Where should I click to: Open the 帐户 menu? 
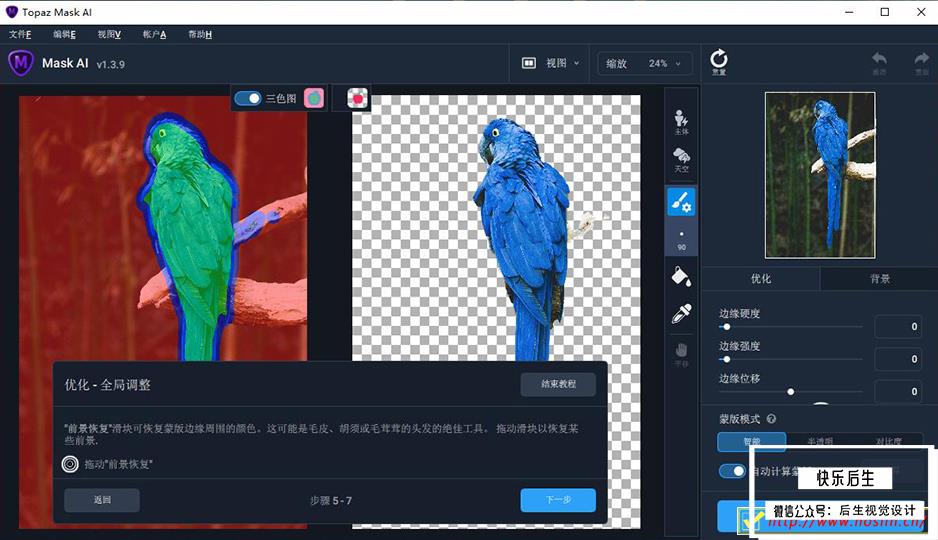tap(154, 35)
